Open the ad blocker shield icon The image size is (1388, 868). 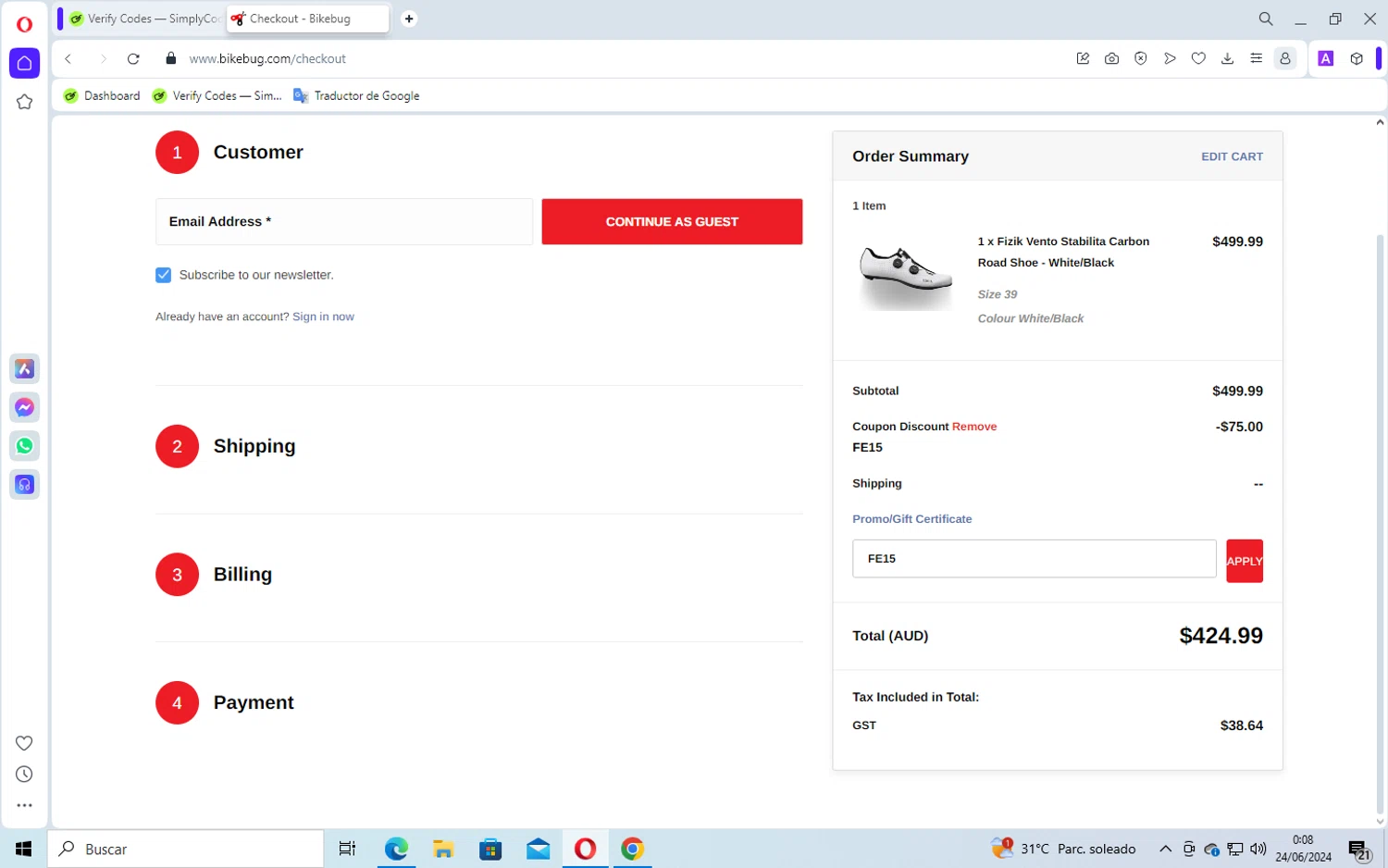pyautogui.click(x=1141, y=58)
